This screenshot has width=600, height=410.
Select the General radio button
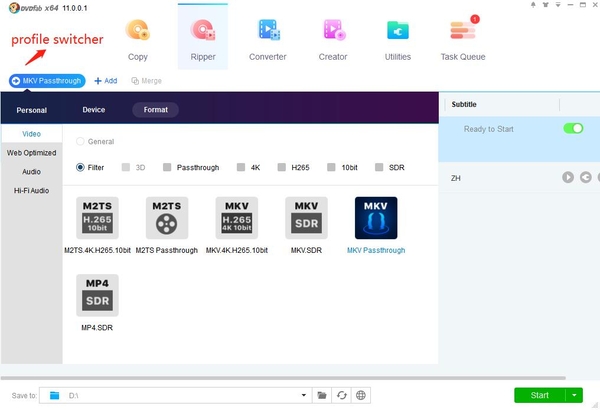[81, 142]
